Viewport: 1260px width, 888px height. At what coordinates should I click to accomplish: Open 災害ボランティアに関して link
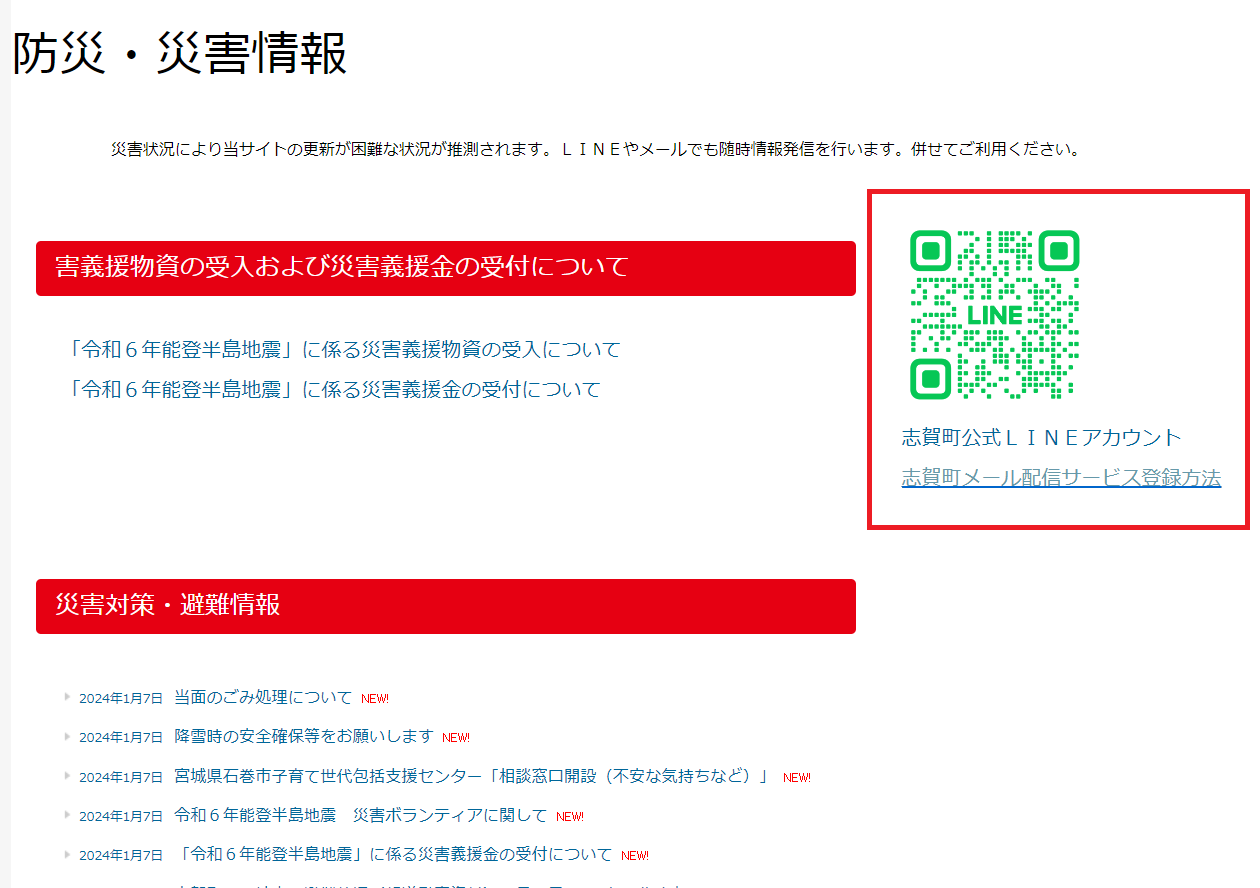coord(360,815)
